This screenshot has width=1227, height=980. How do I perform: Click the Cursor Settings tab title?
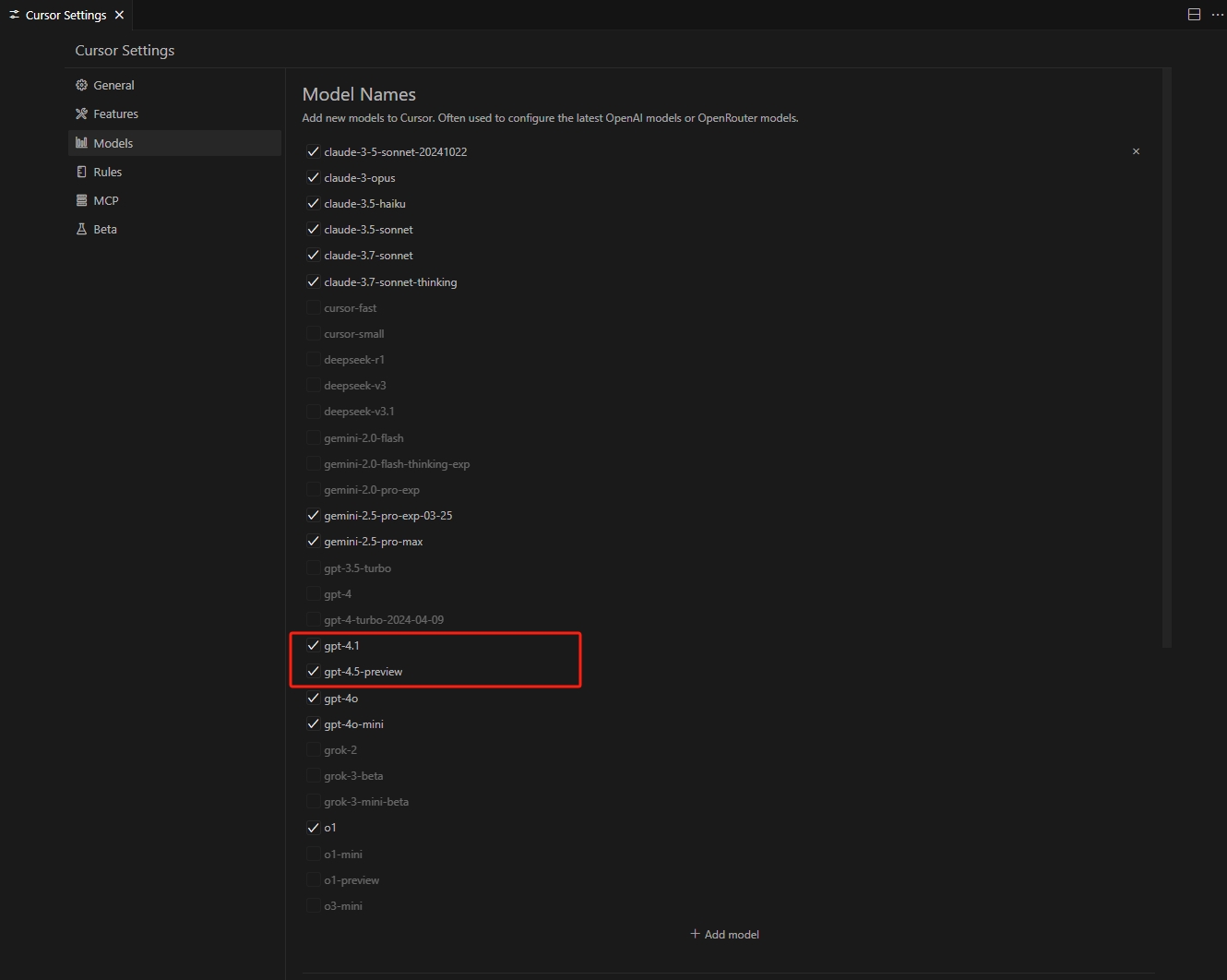click(x=66, y=15)
